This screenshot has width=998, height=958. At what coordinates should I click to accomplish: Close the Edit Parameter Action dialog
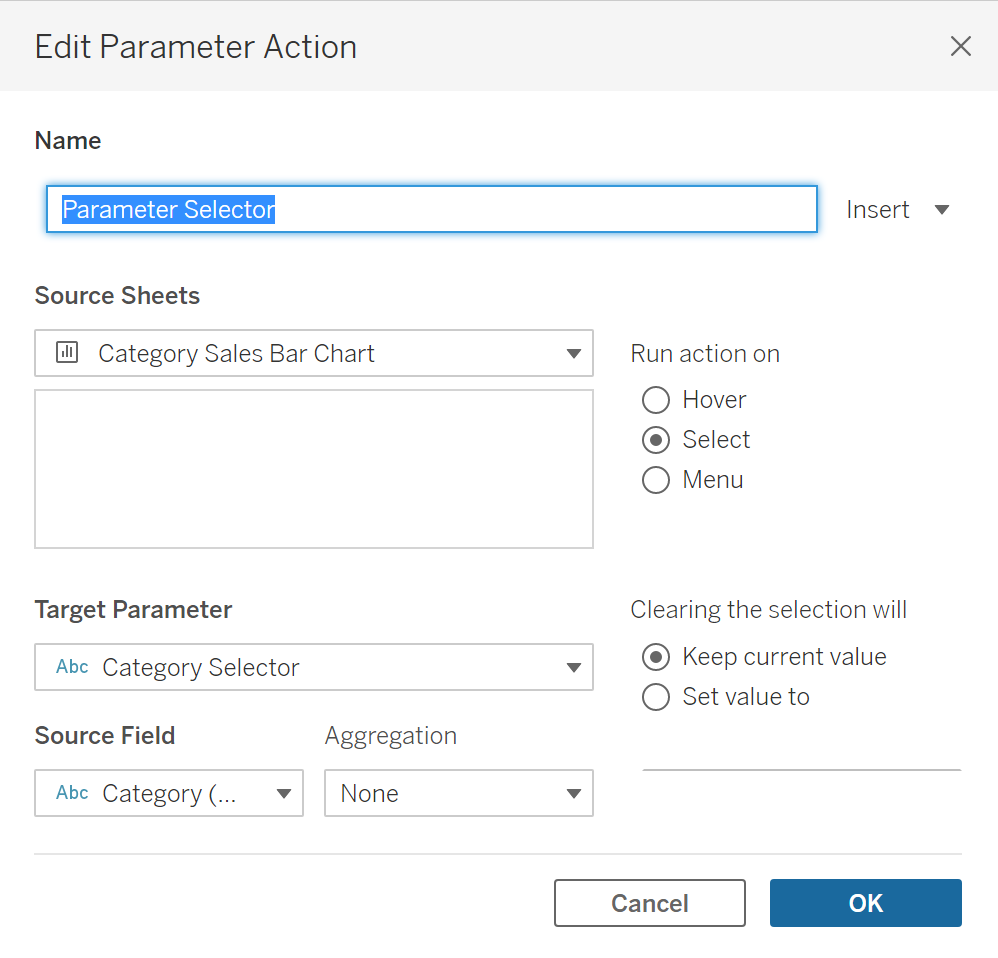tap(960, 46)
